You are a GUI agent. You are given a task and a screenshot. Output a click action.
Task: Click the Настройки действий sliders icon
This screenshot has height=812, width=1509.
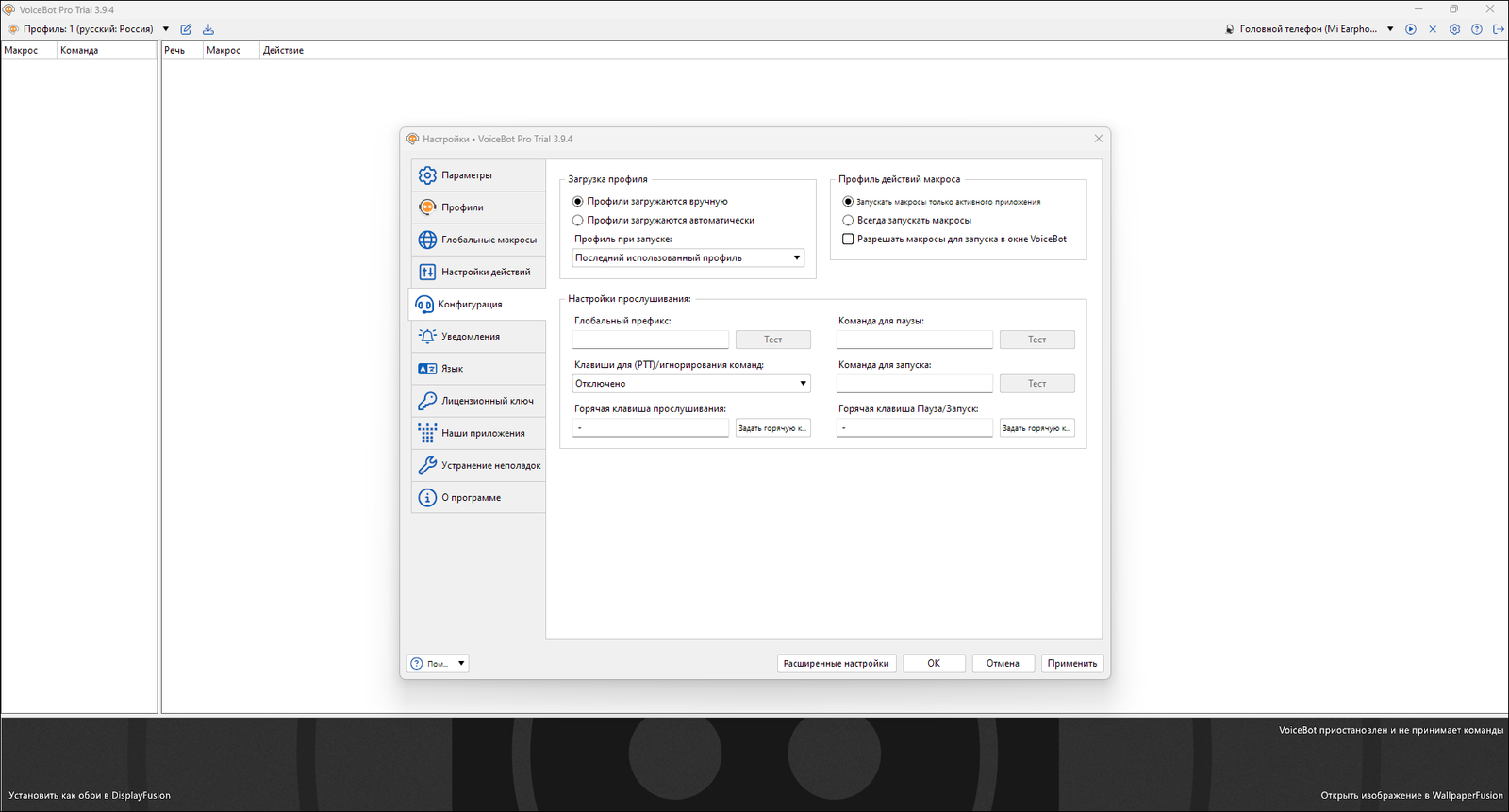(427, 272)
